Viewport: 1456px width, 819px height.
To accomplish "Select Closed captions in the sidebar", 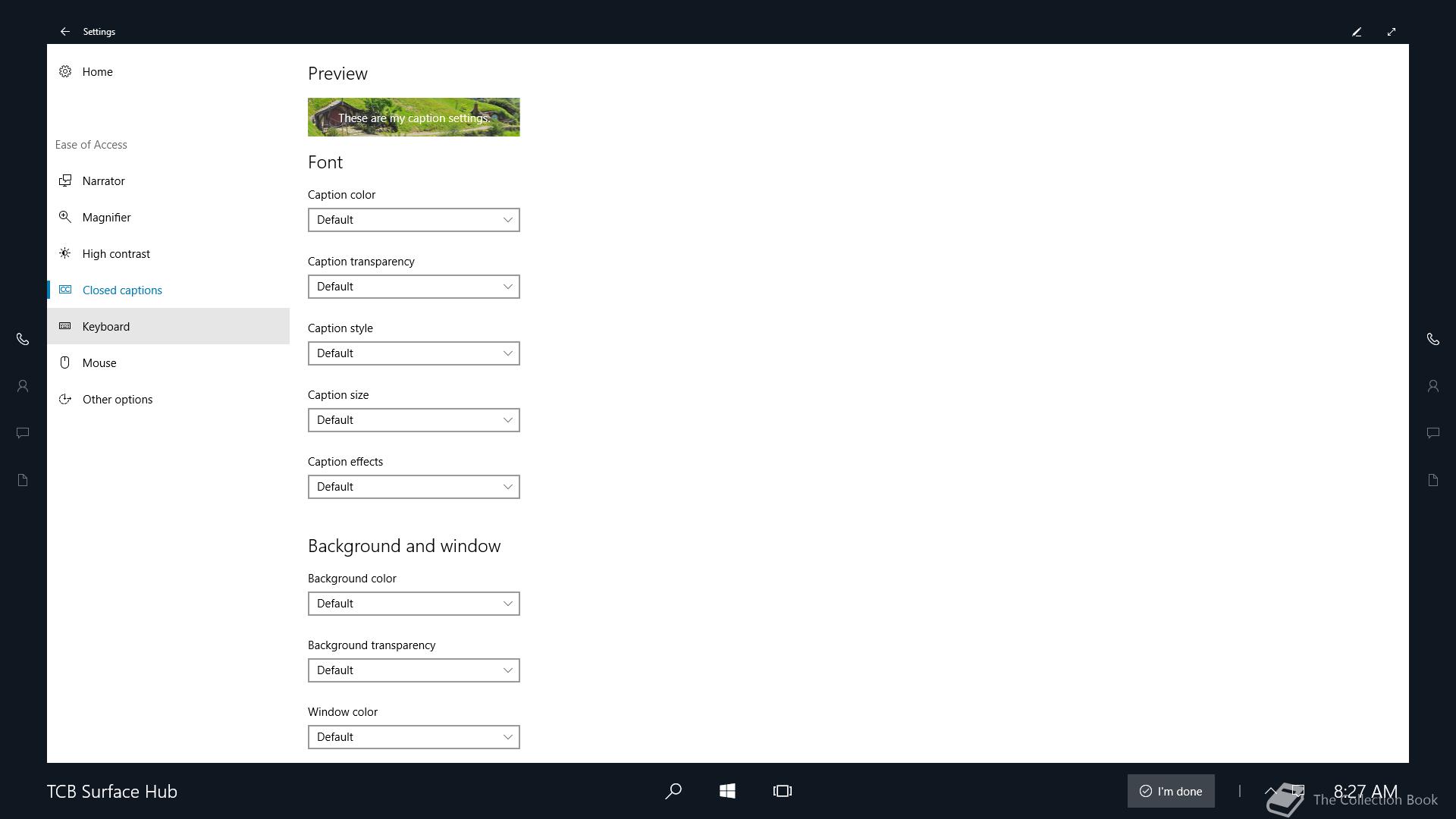I will coord(168,290).
